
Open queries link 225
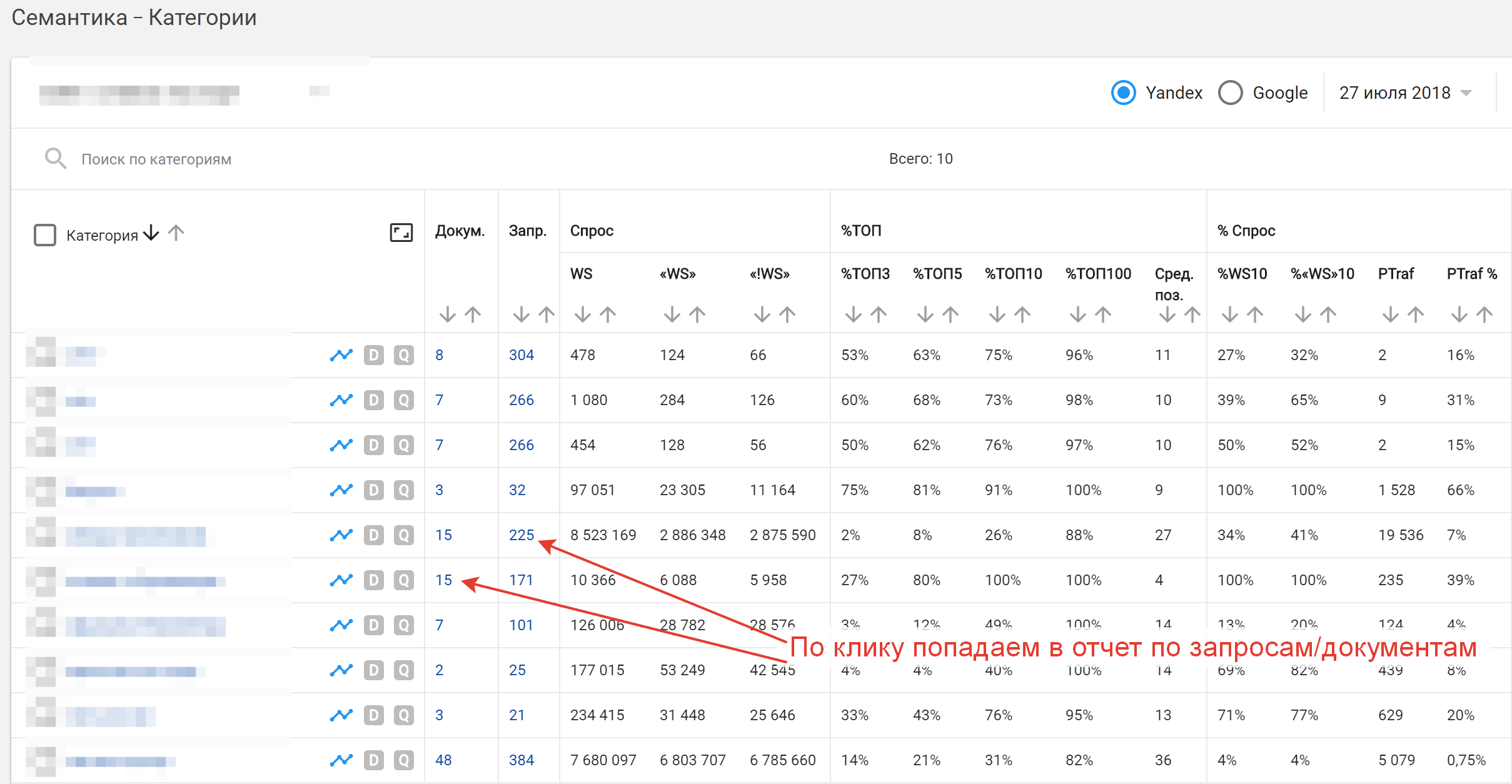click(x=521, y=535)
